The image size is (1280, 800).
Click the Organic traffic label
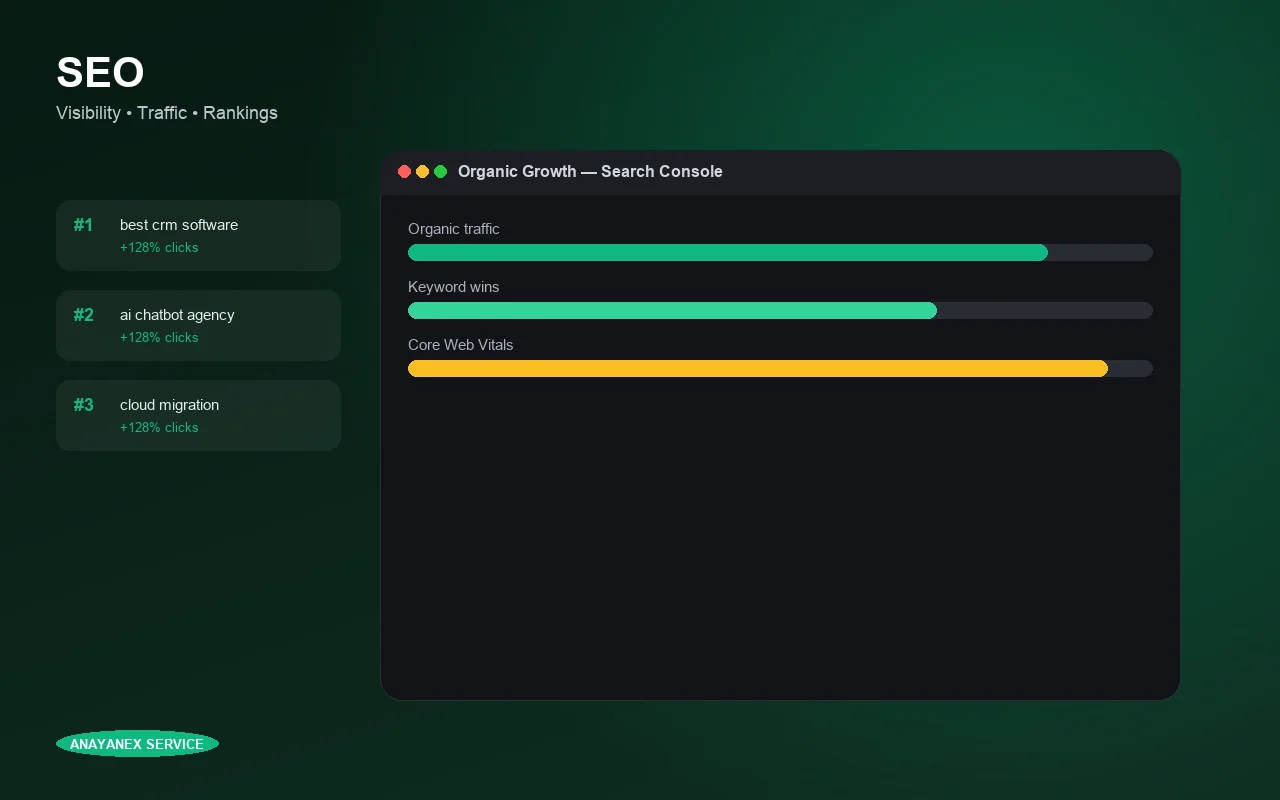coord(454,229)
